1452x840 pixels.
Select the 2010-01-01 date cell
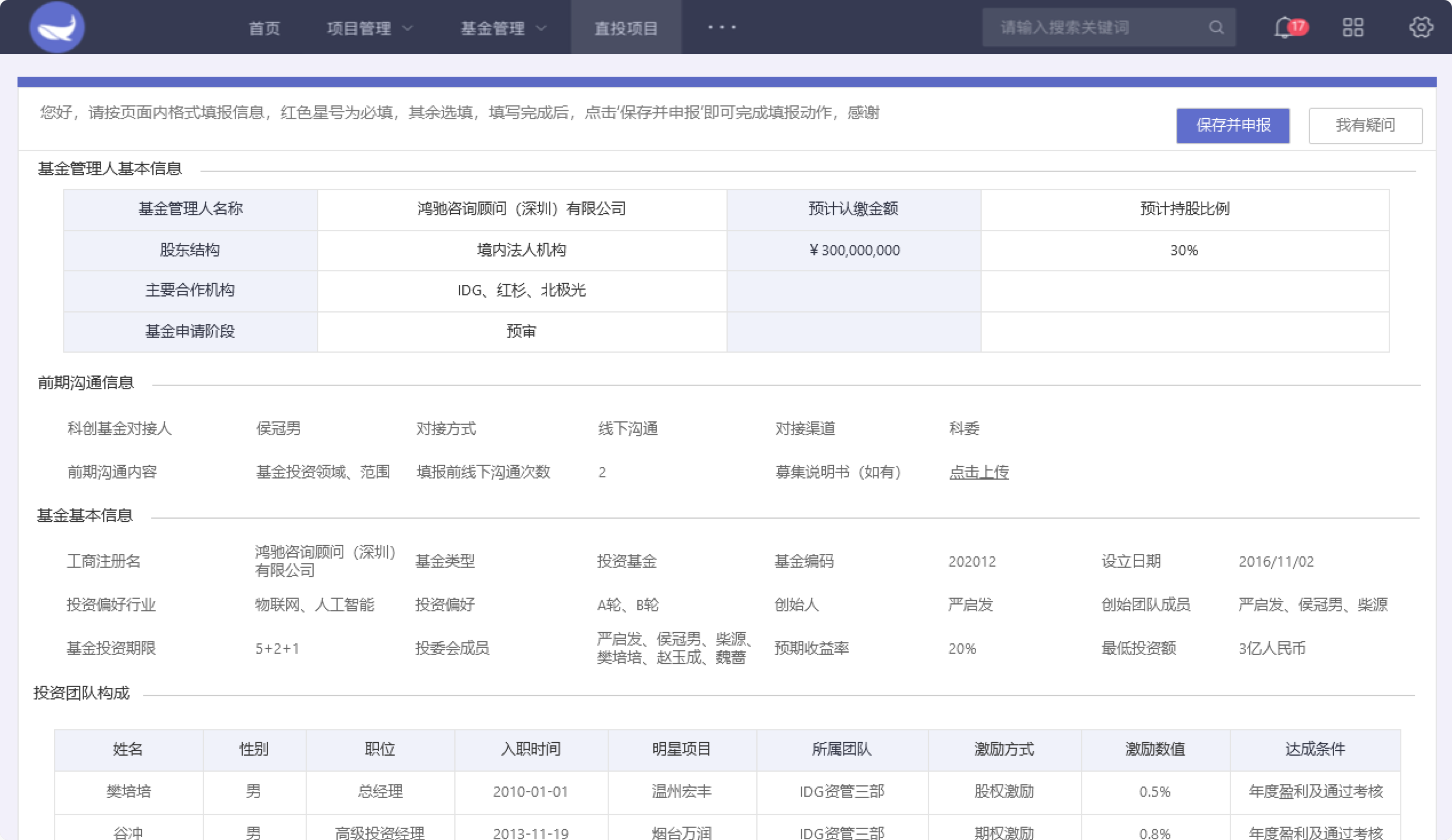click(x=531, y=791)
